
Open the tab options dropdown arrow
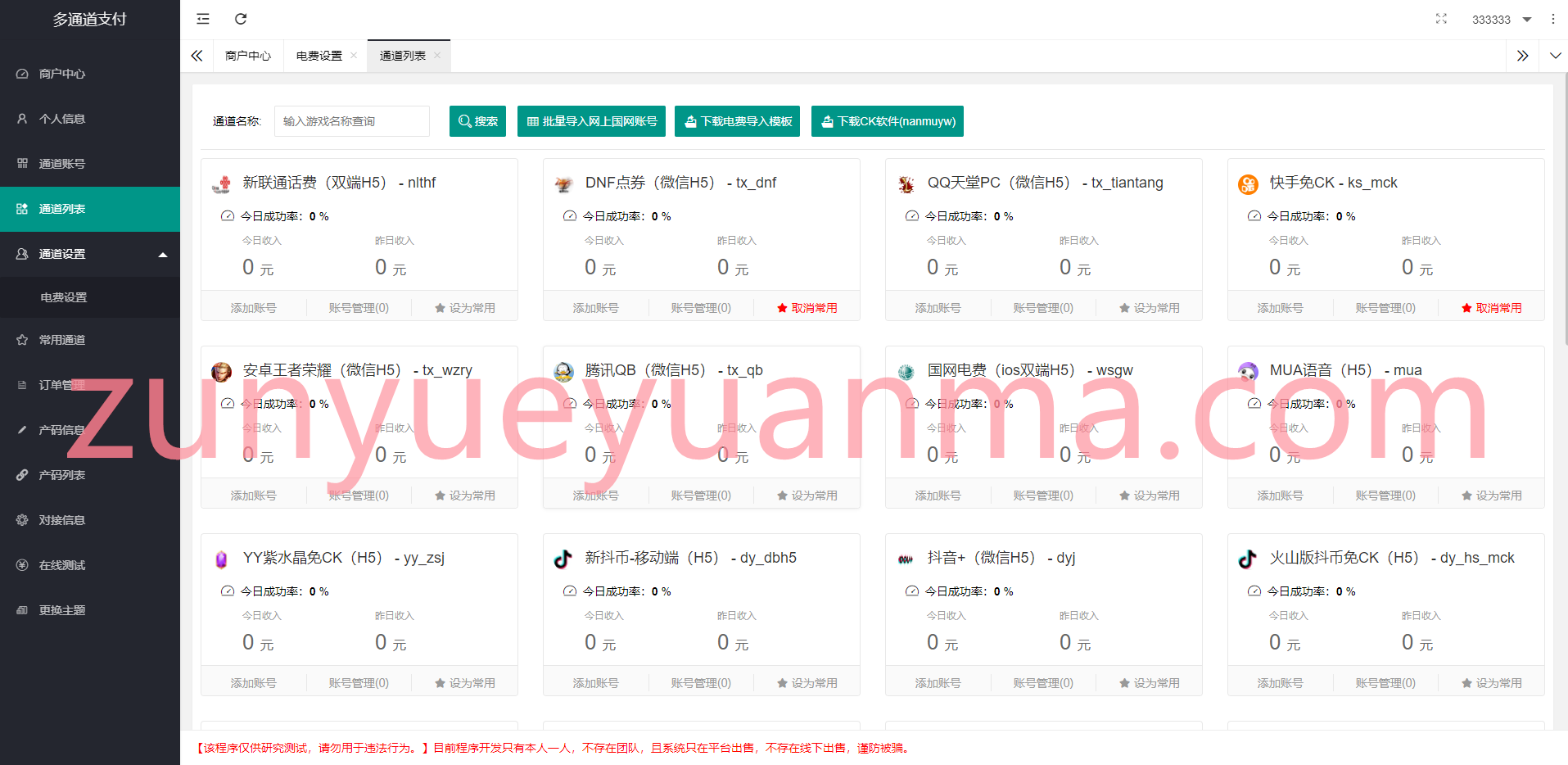tap(1555, 56)
